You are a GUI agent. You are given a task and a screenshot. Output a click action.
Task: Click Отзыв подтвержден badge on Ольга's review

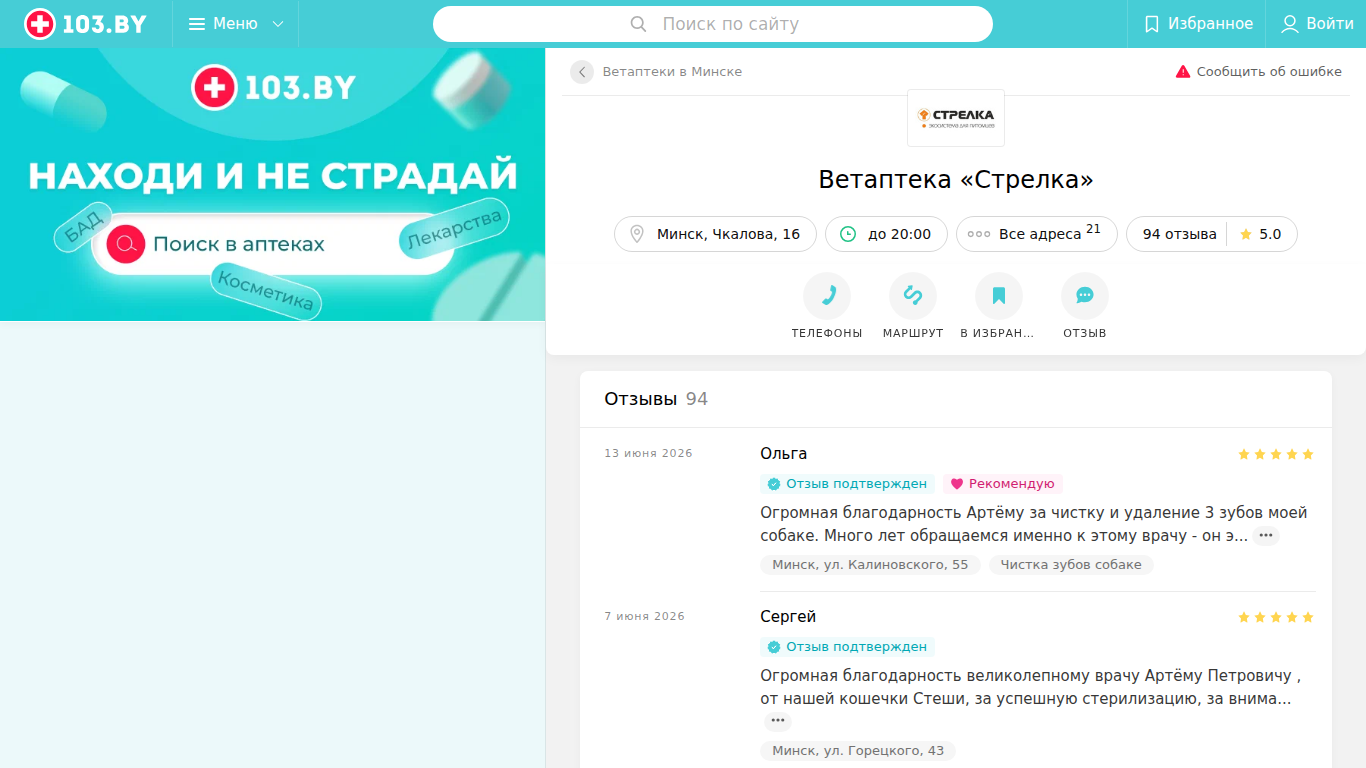coord(847,484)
